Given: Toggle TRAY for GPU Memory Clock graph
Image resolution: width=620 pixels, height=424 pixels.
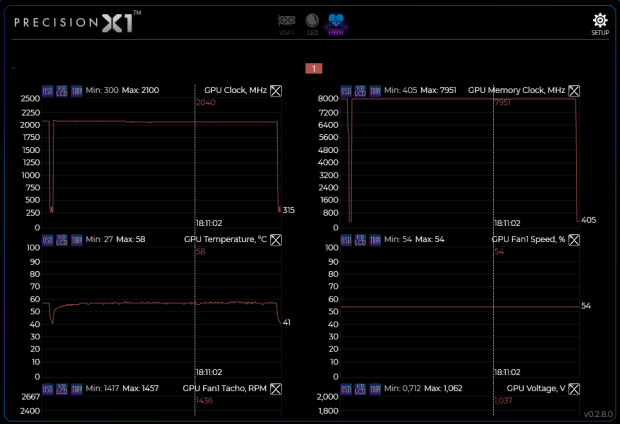Looking at the screenshot, I should point(374,91).
